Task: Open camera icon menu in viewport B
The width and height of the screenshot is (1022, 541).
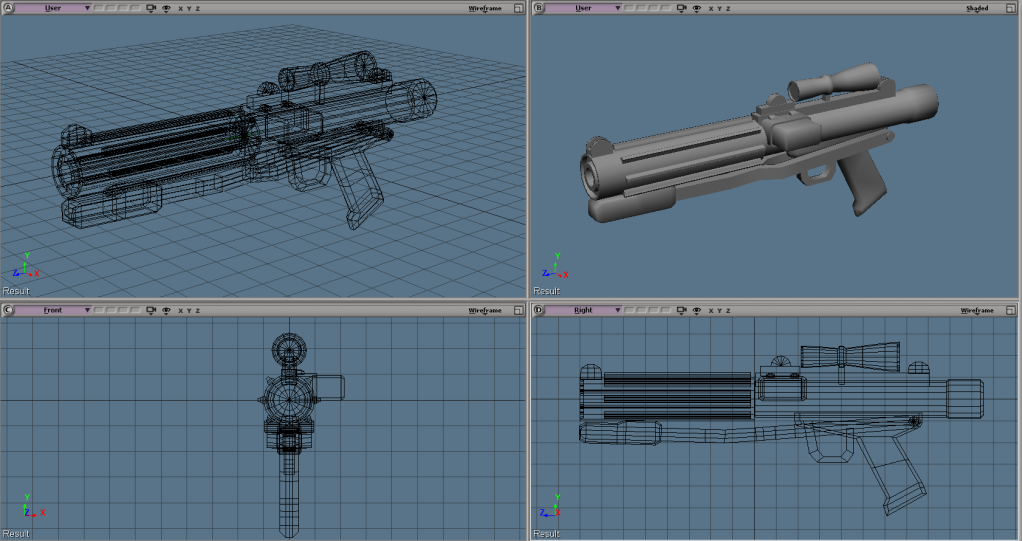Action: coord(682,8)
